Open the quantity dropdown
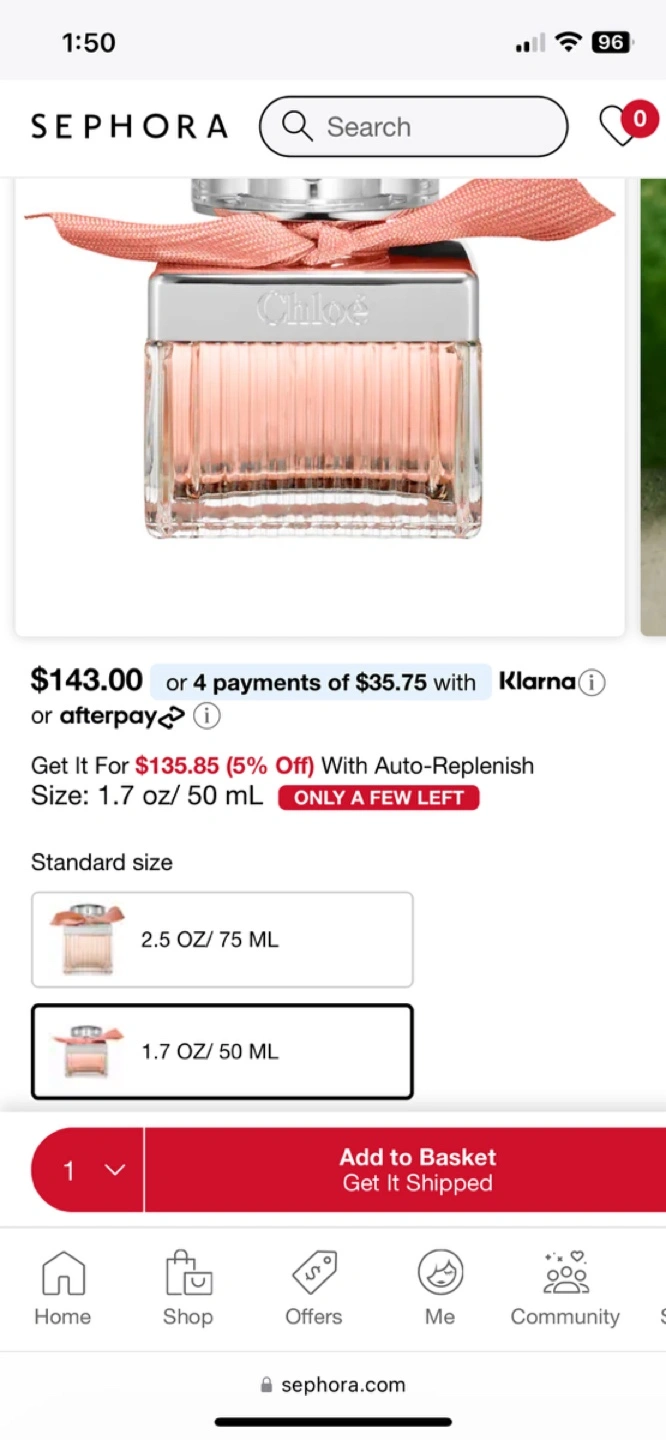 (x=88, y=1170)
